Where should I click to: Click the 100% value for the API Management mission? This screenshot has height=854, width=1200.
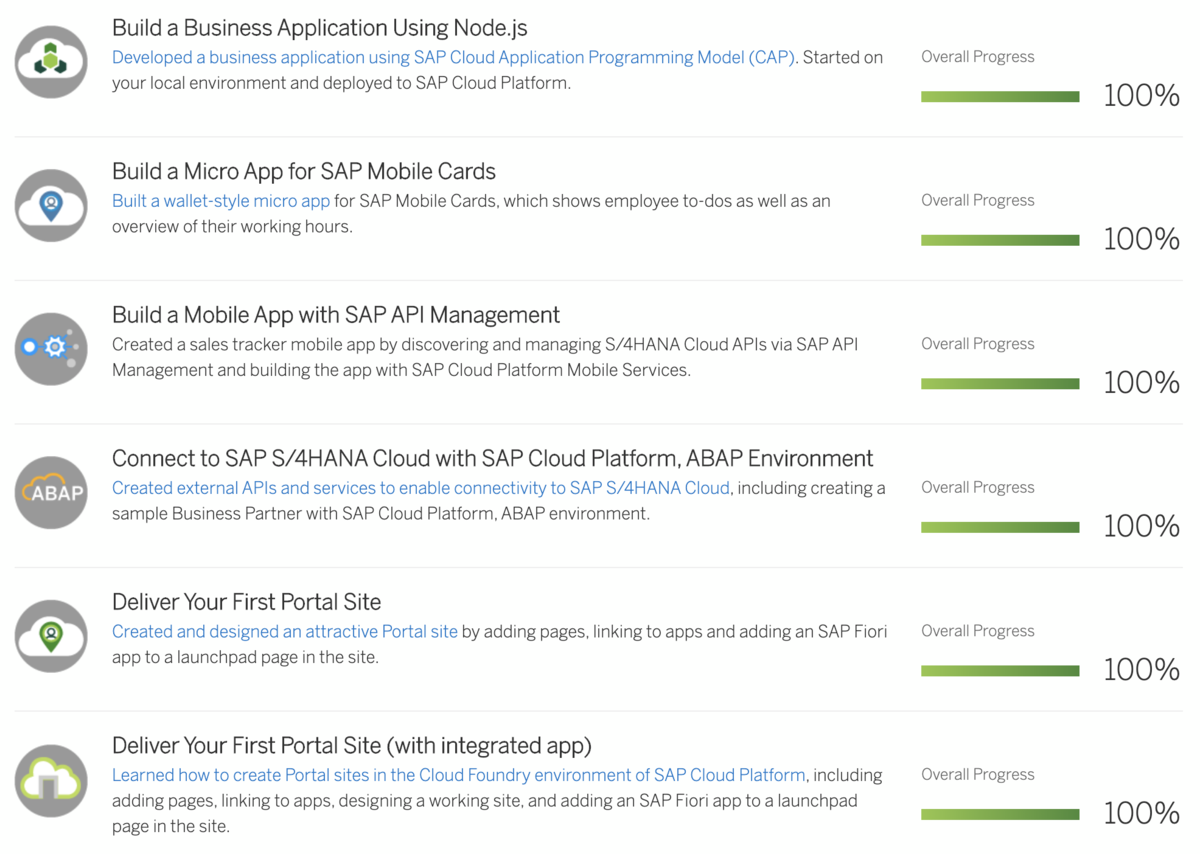(1142, 383)
